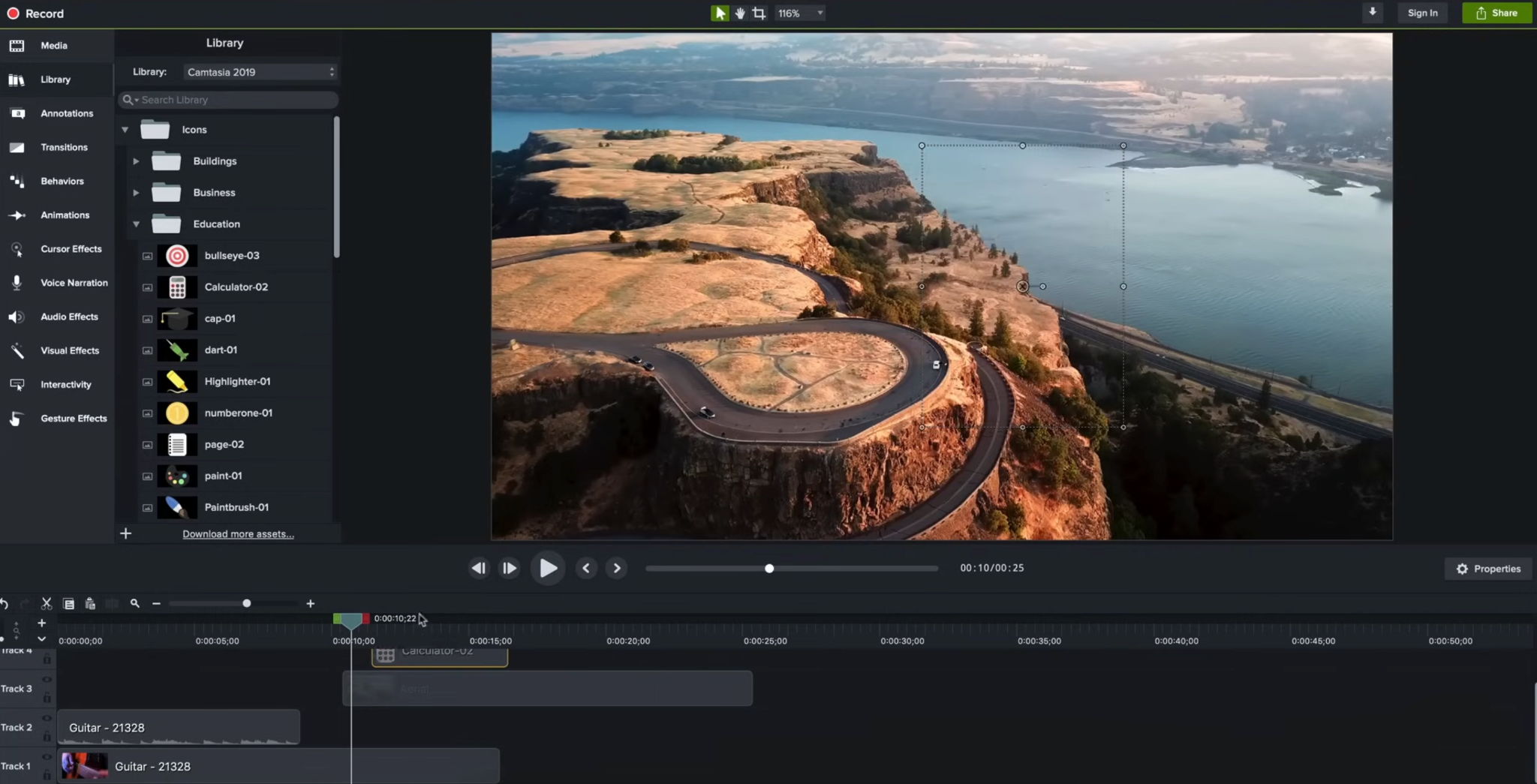
Task: Open the Library dropdown showing Camtasia 2019
Action: tap(259, 71)
